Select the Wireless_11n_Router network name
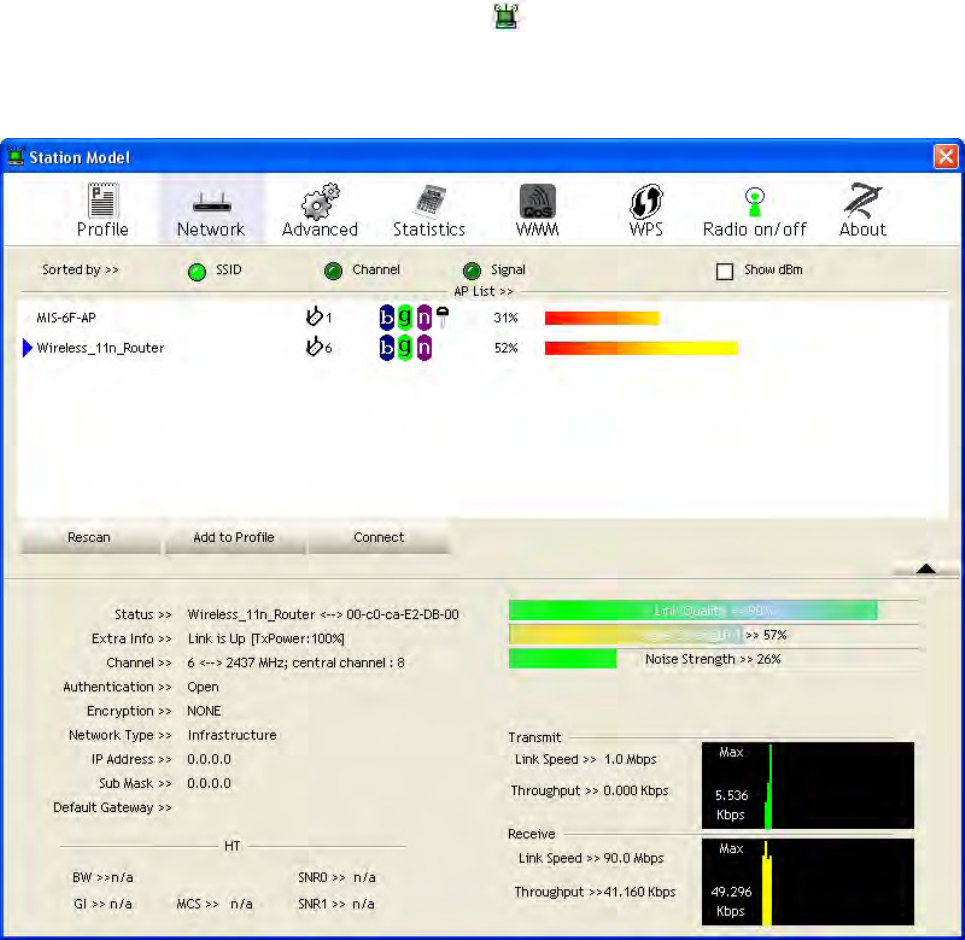Viewport: 965px width, 940px height. coord(100,348)
